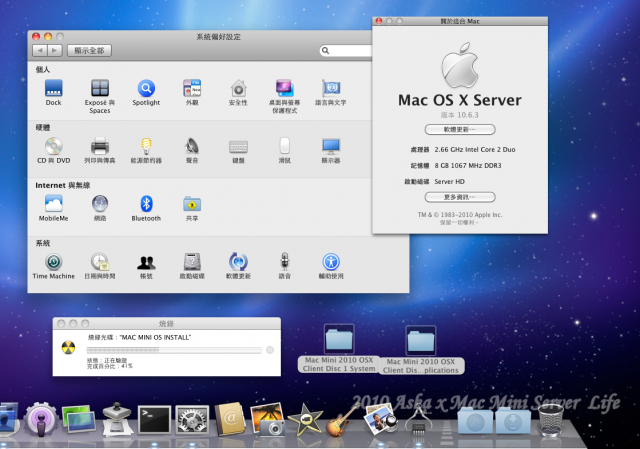
Task: Launch iPhoto from the Dock
Action: coord(268,420)
